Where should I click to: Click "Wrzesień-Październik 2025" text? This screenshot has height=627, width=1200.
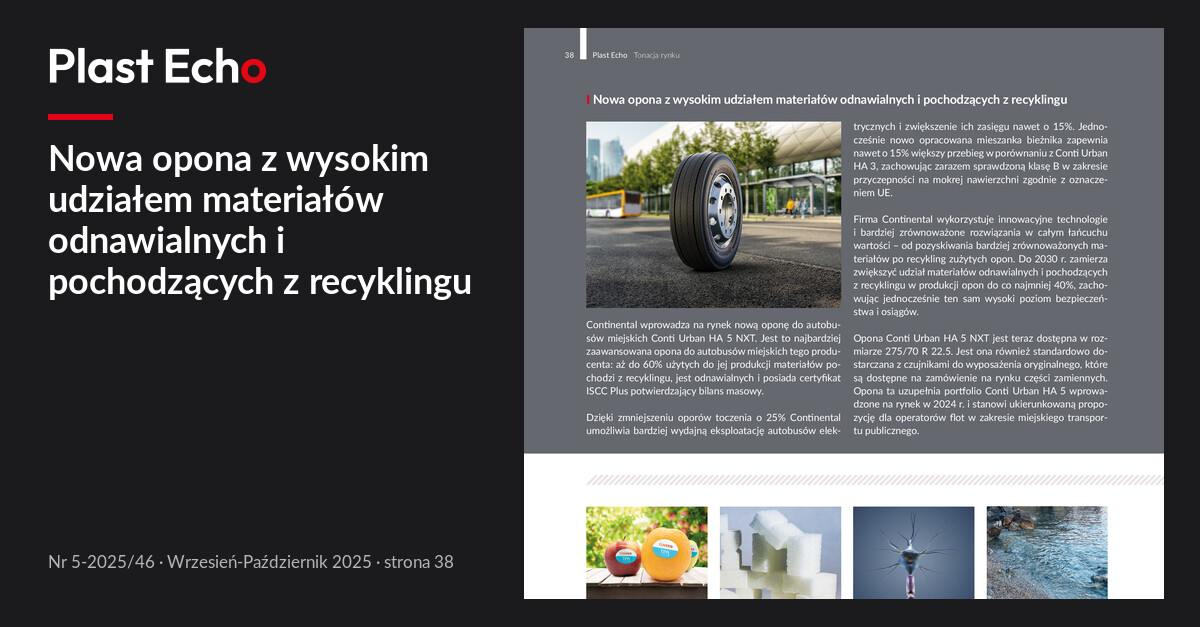click(x=269, y=562)
